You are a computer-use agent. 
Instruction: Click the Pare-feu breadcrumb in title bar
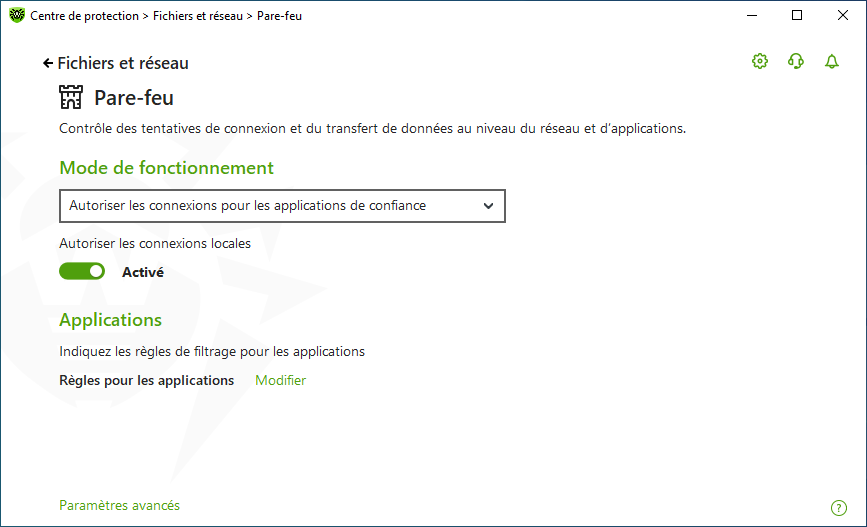click(279, 16)
